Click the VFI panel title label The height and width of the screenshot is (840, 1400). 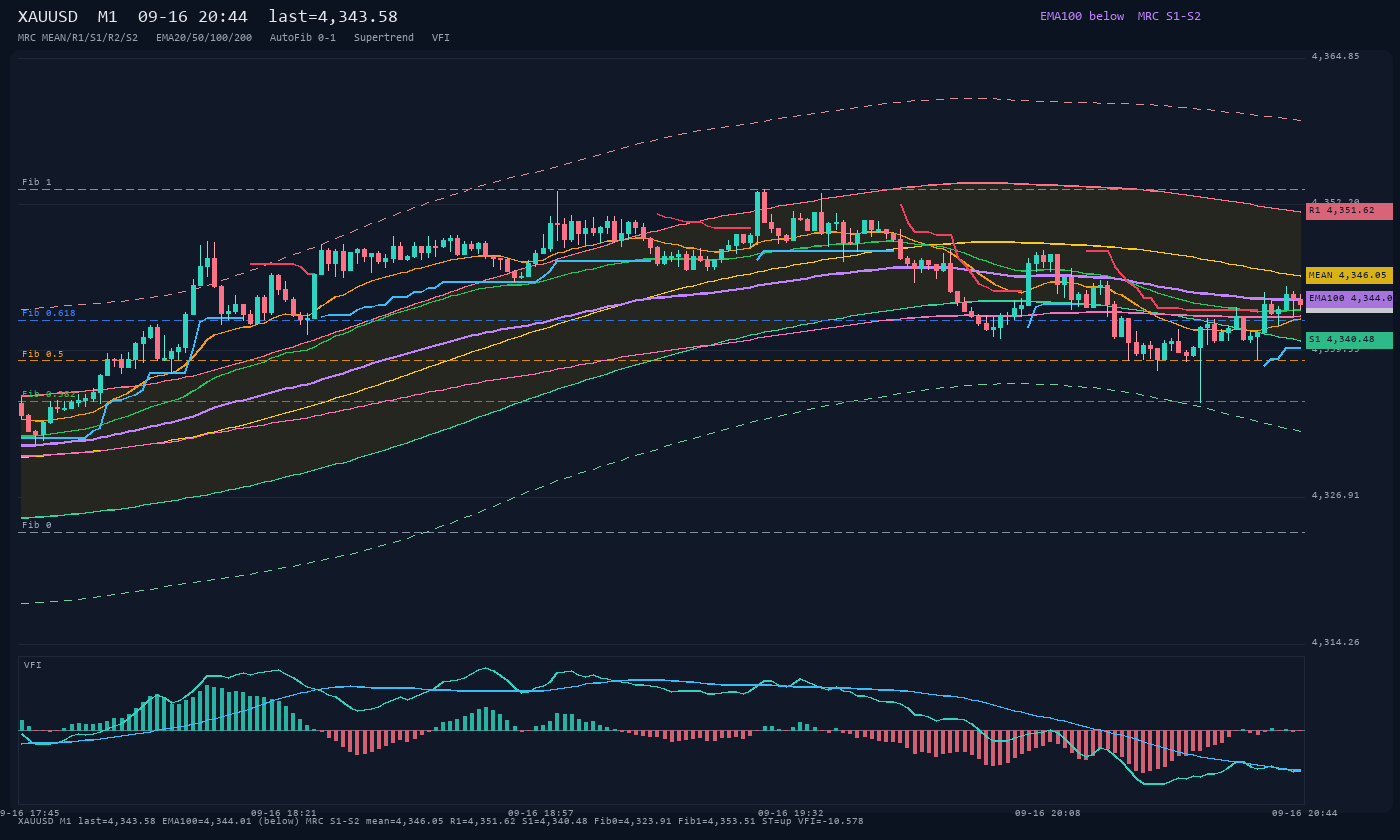[x=33, y=665]
